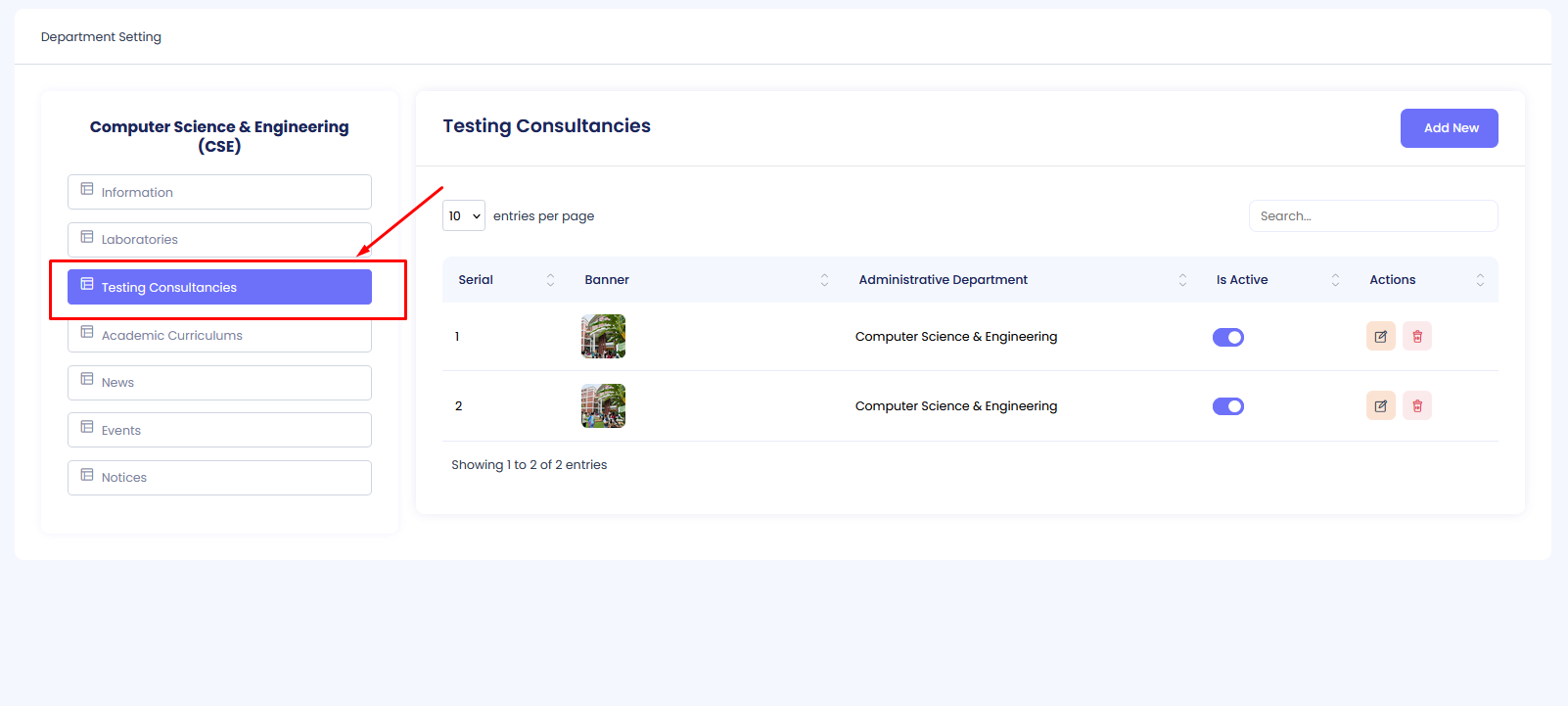Sort by Administrative Department column arrows
The height and width of the screenshot is (706, 1568).
(1182, 280)
